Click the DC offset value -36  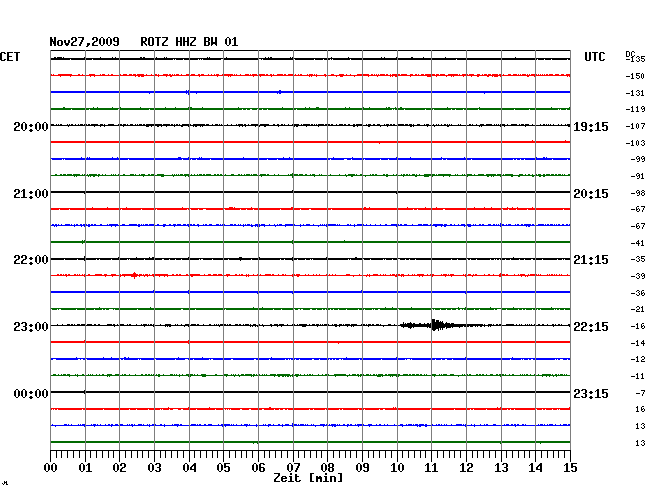[638, 293]
